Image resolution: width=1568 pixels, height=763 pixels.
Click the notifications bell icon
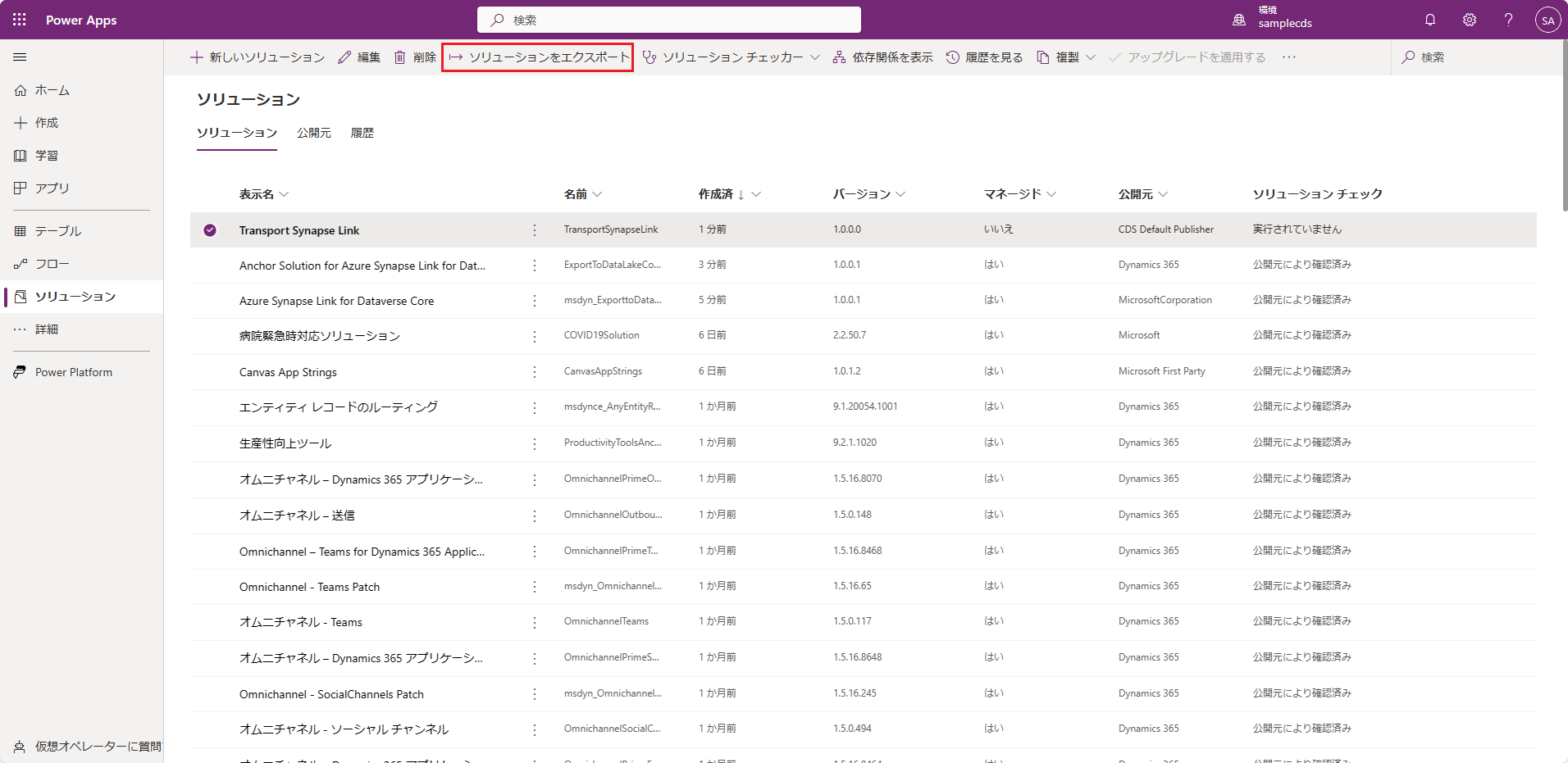pos(1429,20)
